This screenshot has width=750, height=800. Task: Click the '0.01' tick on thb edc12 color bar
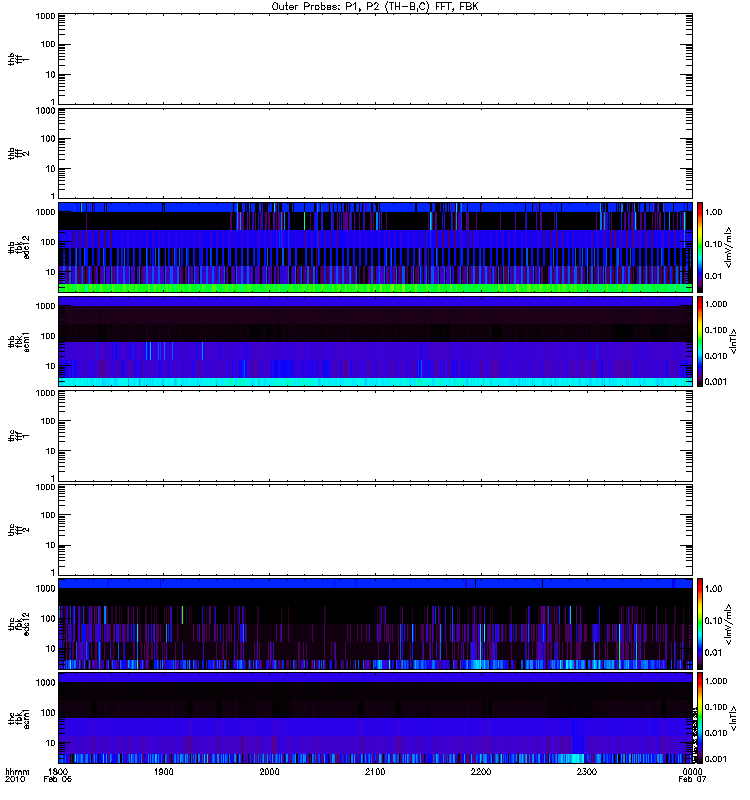[x=714, y=276]
